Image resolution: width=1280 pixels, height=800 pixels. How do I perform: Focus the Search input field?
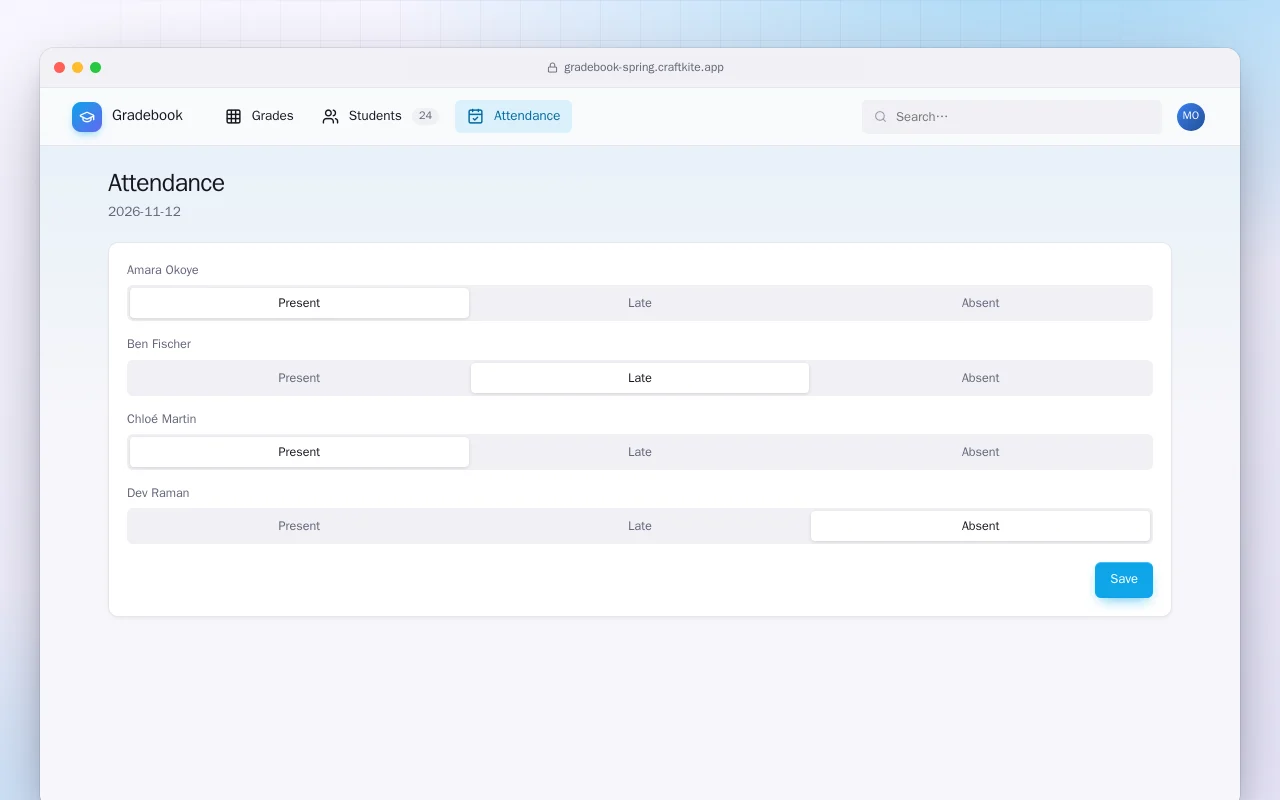click(x=1012, y=117)
